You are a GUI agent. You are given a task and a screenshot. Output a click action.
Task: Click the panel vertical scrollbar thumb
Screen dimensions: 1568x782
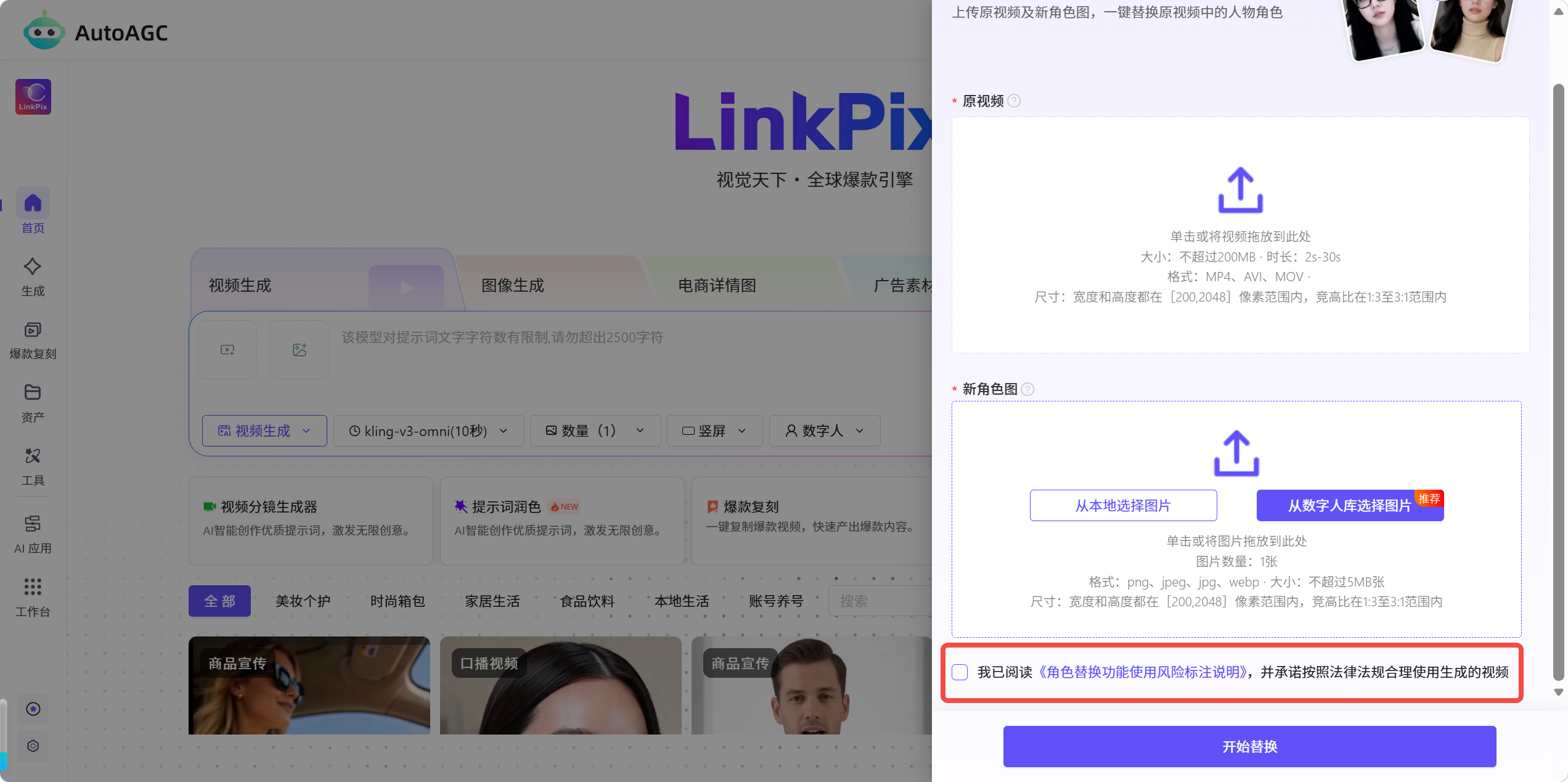pos(1559,382)
